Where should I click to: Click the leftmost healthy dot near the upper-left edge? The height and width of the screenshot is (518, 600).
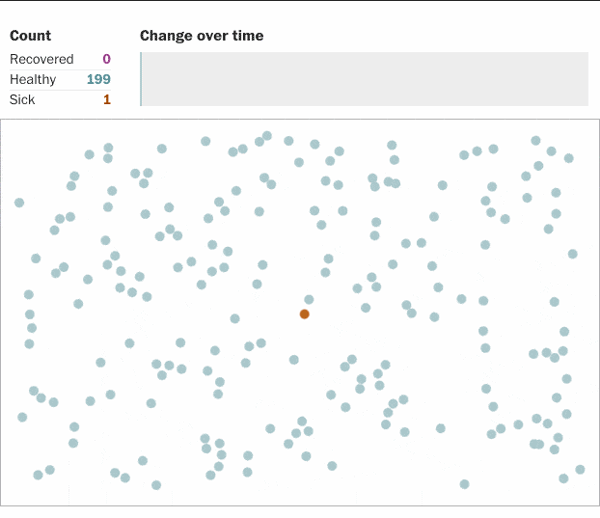coord(19,202)
